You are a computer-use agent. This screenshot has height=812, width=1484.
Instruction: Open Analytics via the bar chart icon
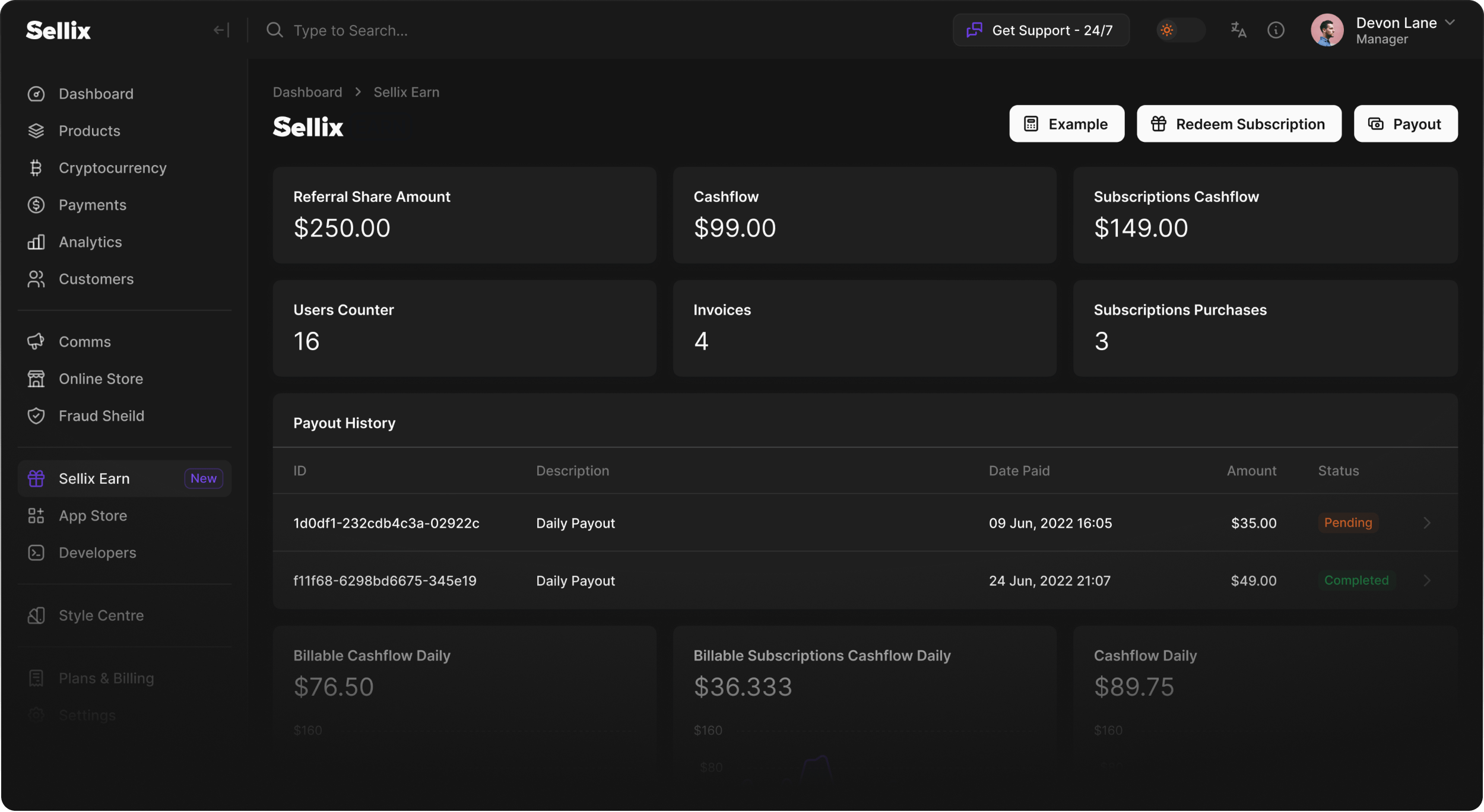[x=36, y=242]
